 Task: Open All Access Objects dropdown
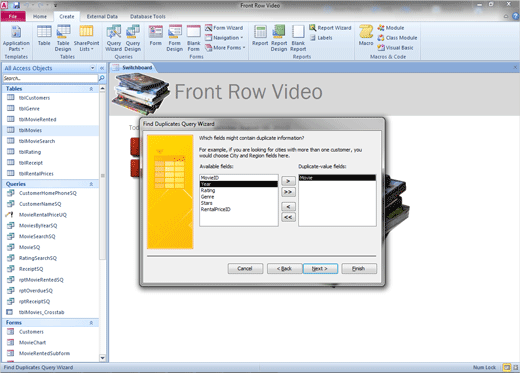pos(92,68)
